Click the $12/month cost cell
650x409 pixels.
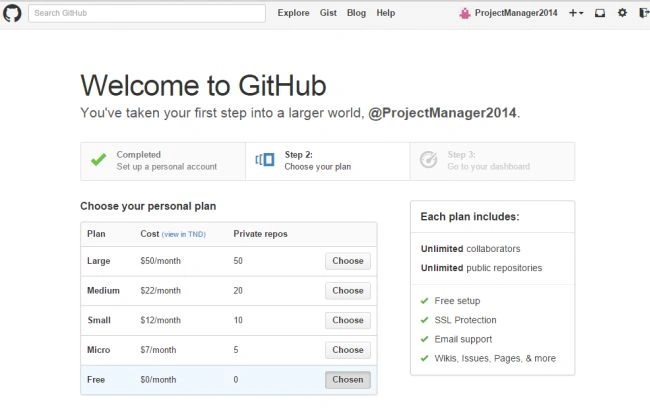[160, 320]
